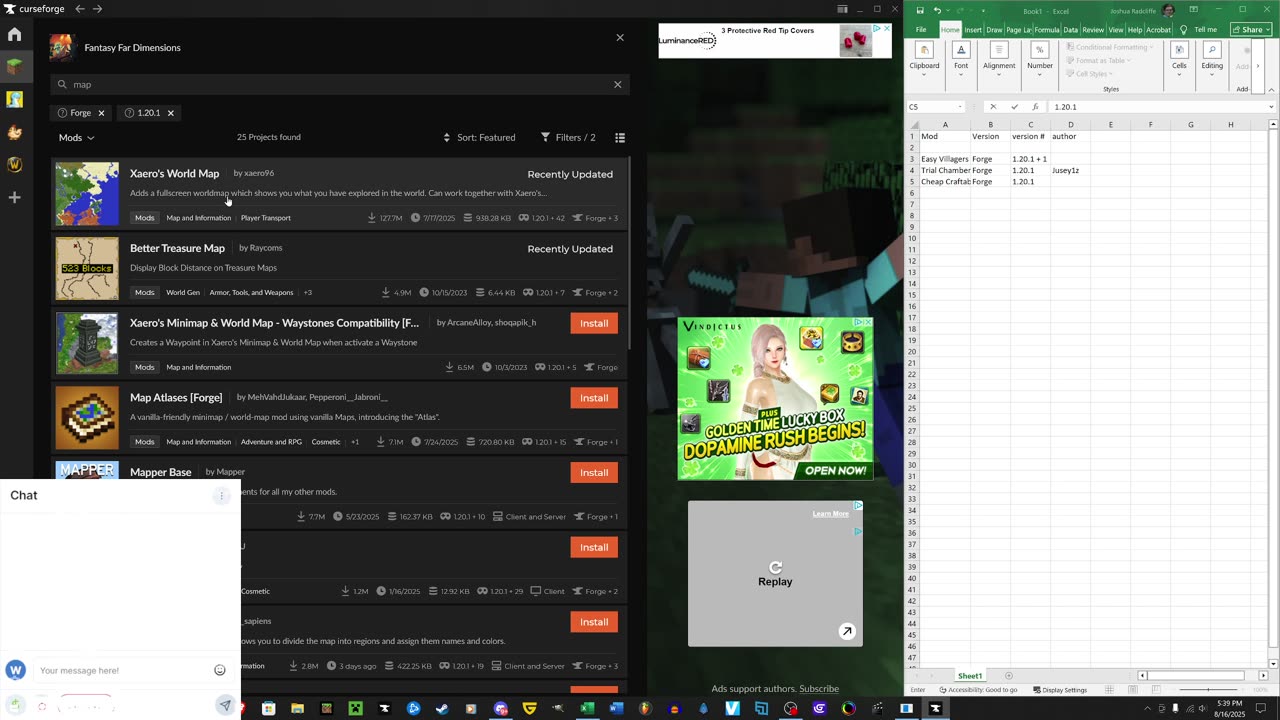The image size is (1280, 720).
Task: Switch to Excel's Insert tab
Action: pos(973,30)
